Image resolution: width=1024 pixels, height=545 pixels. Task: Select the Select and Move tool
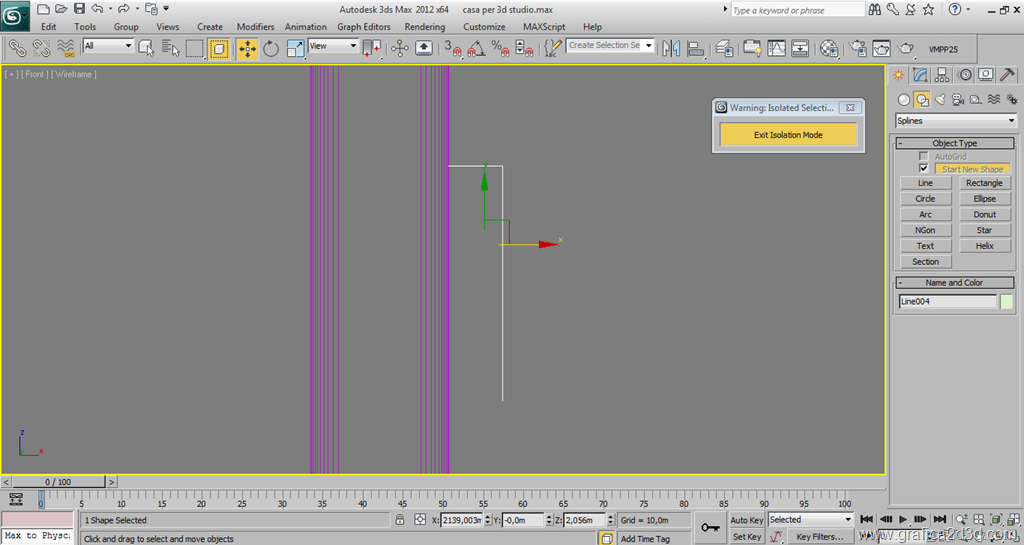coord(246,48)
